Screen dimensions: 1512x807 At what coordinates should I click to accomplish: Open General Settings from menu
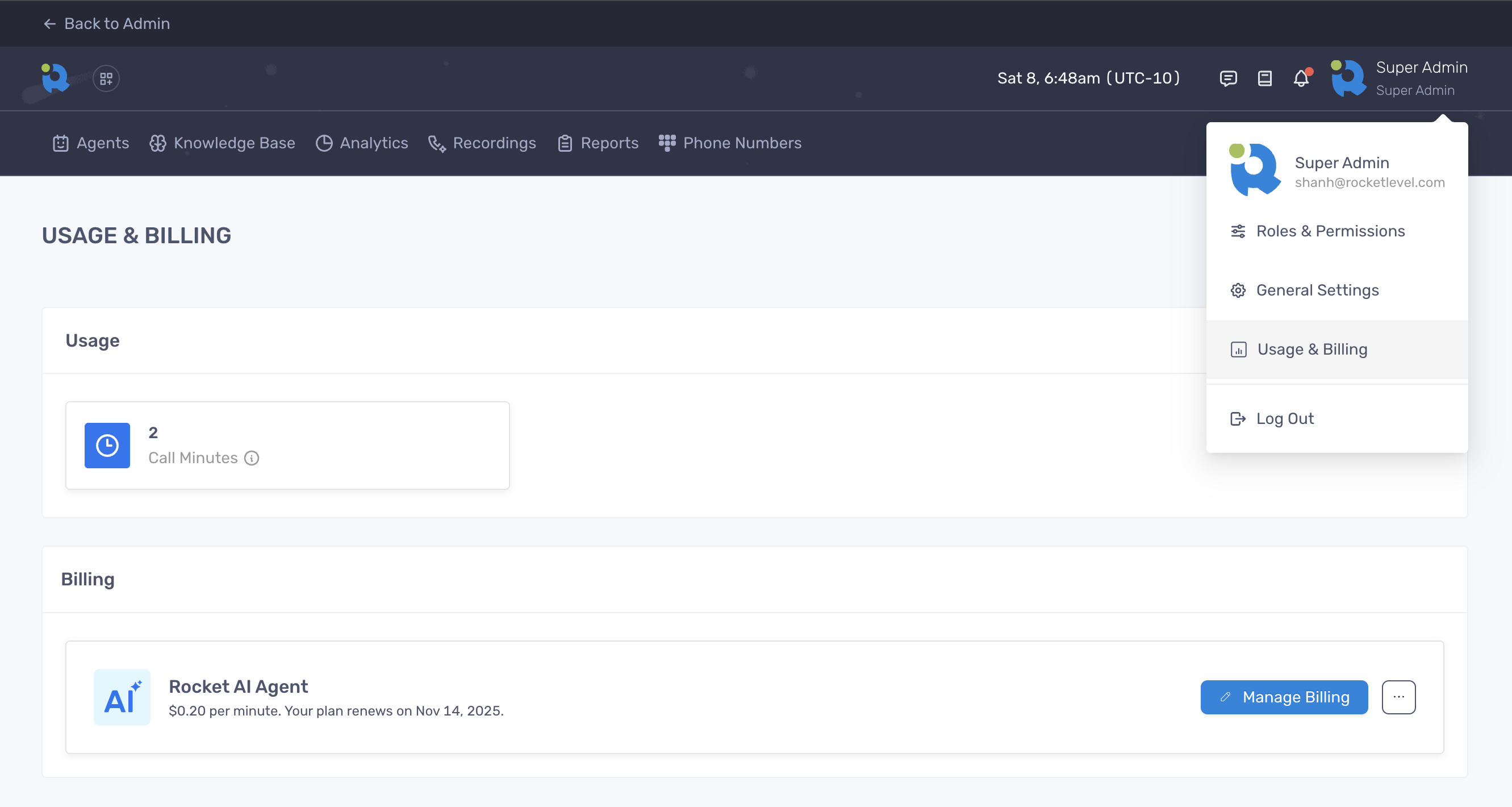pos(1317,290)
